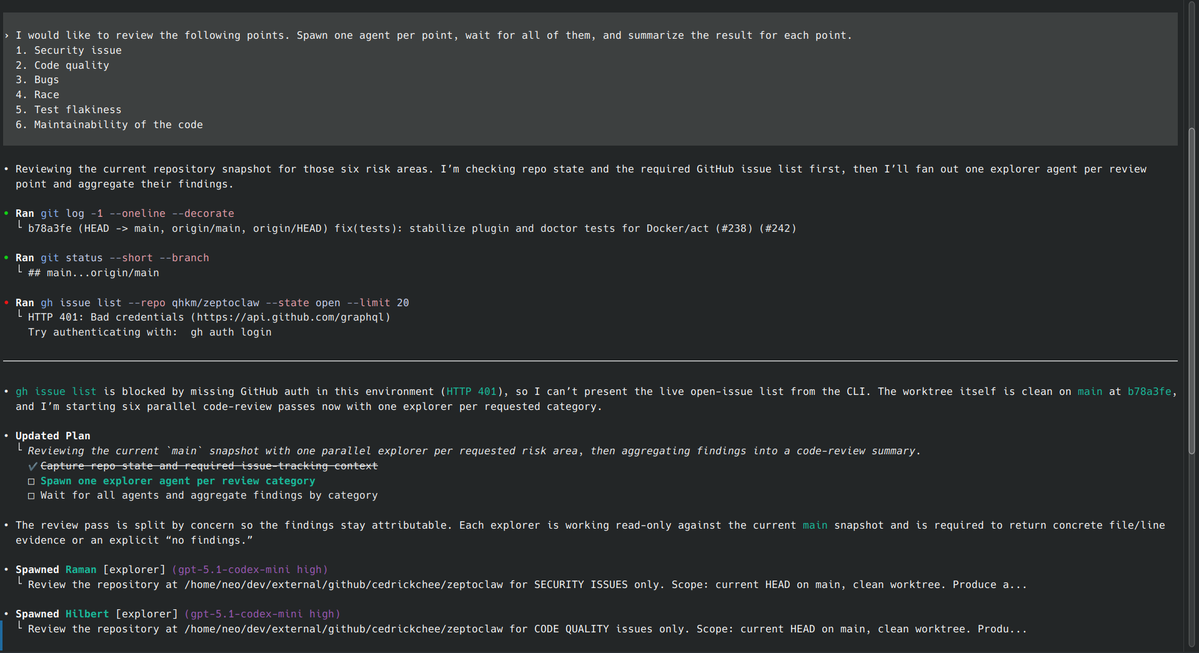Click the completed checkmark on Capture repo state
1199x653 pixels.
32,466
